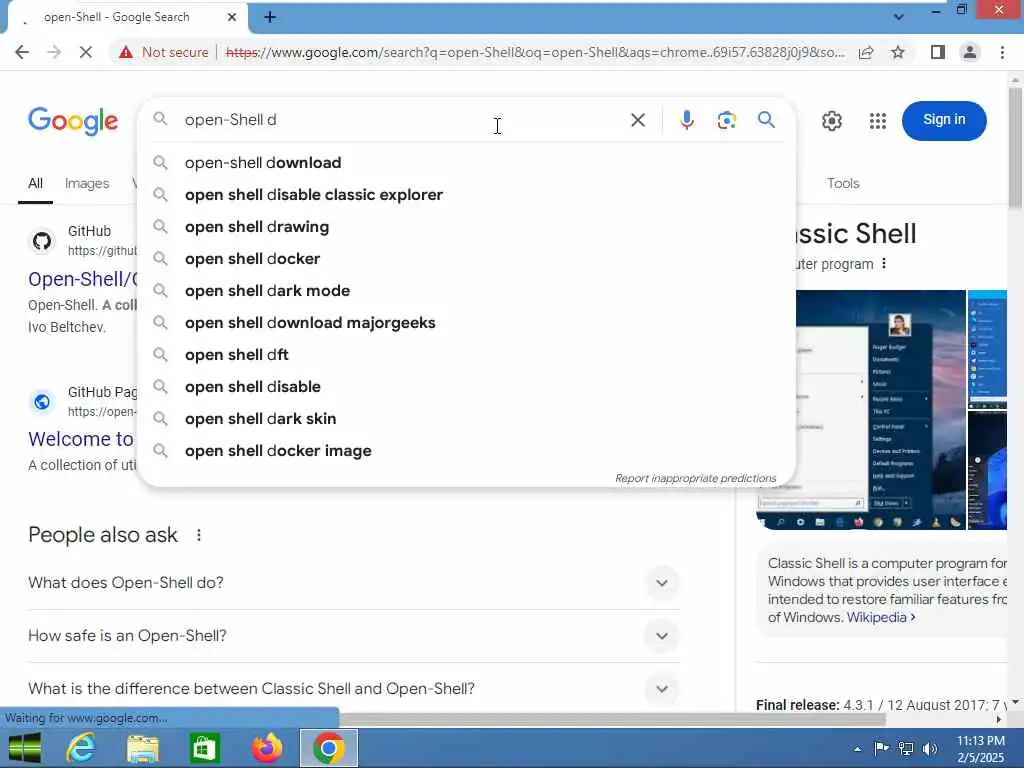
Task: Share this page icon in address bar
Action: [866, 52]
